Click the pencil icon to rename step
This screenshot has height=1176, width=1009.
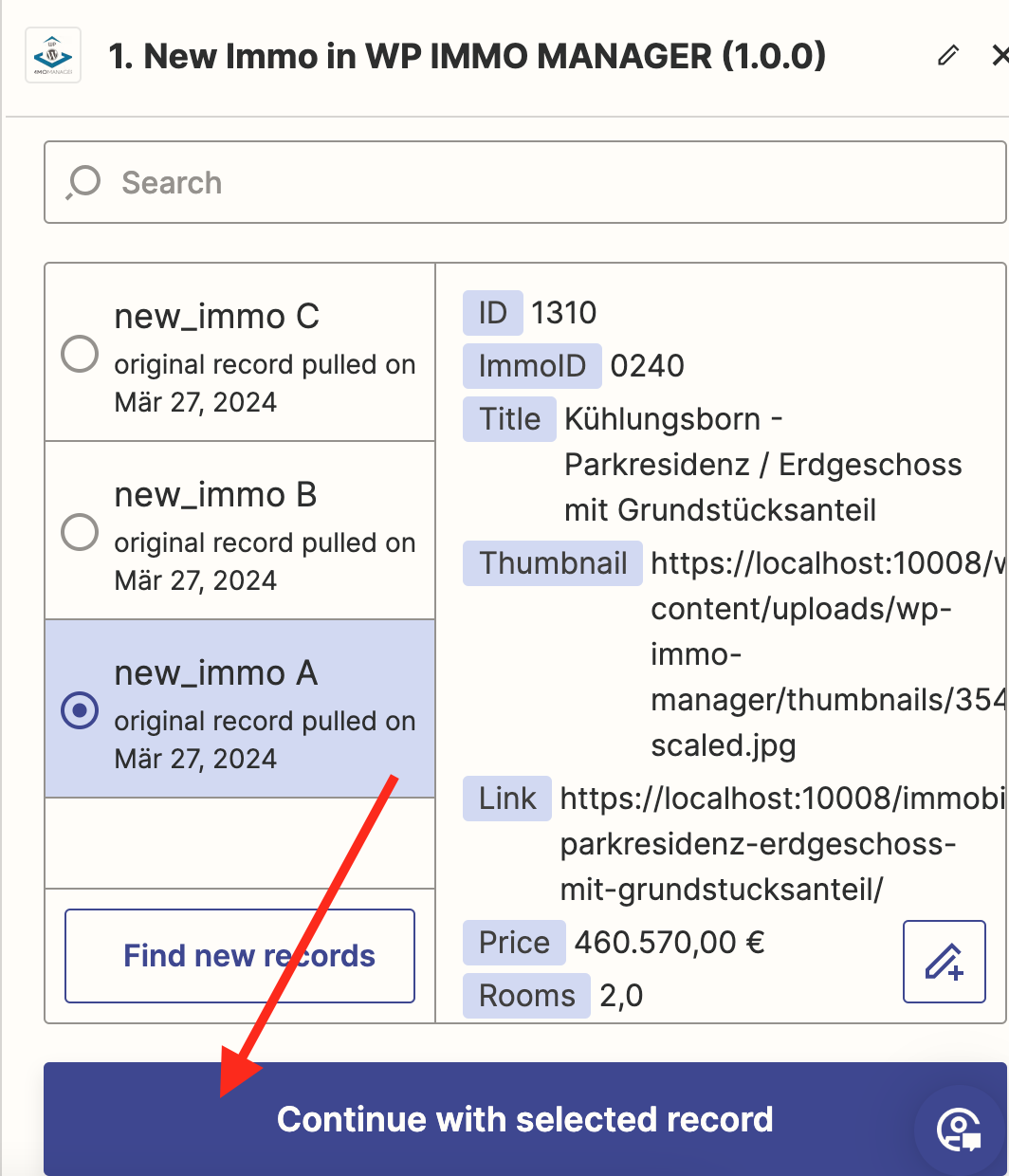click(x=947, y=55)
